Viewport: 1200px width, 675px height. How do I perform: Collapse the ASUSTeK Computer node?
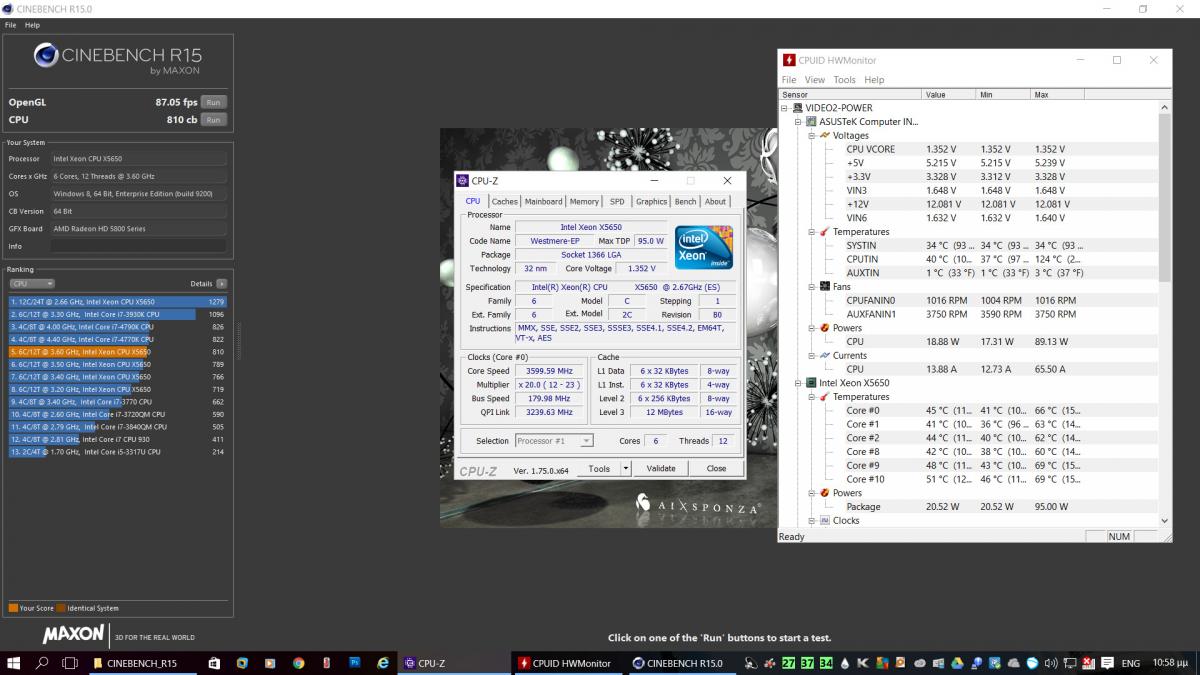point(798,122)
